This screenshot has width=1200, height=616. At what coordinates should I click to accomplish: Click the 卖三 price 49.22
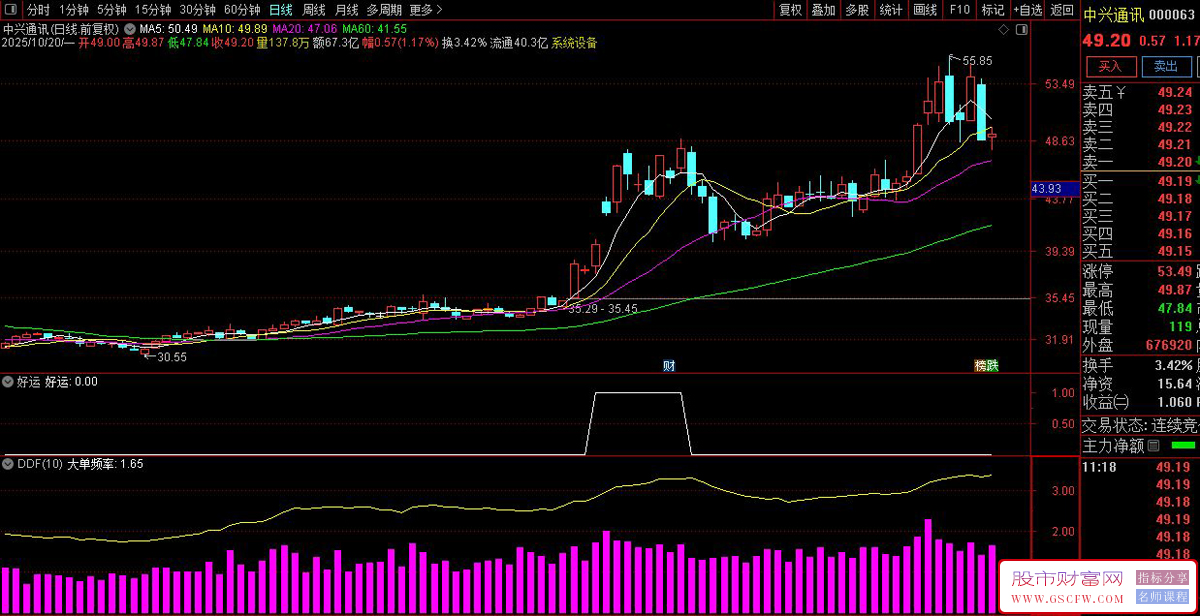[x=1175, y=128]
